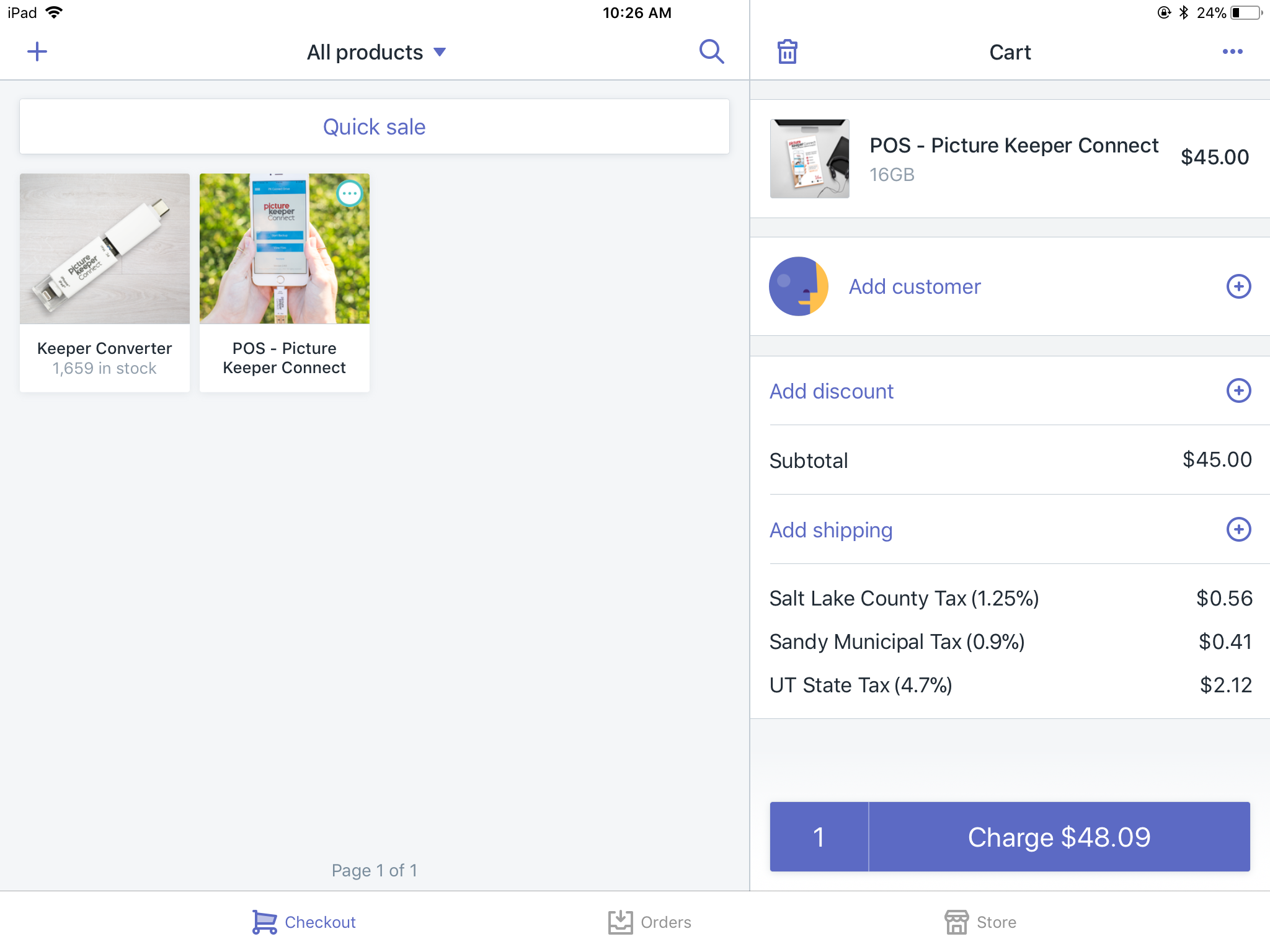Select Add shipping link
Image resolution: width=1270 pixels, height=952 pixels.
[831, 530]
